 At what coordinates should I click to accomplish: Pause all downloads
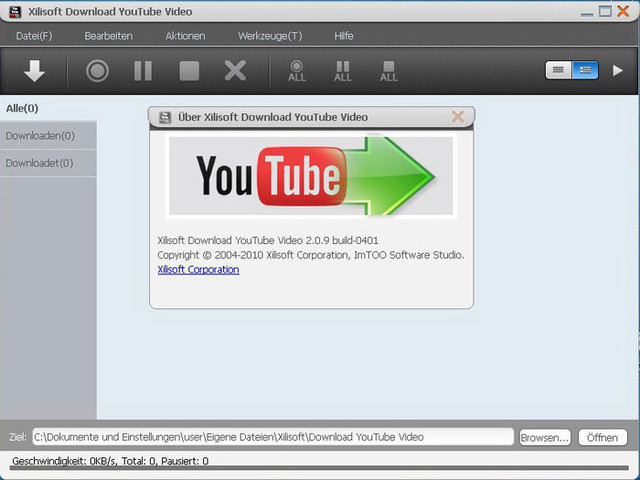343,71
